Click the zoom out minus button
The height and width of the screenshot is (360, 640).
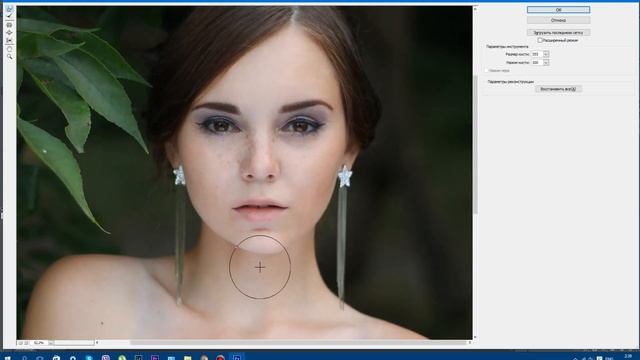pos(20,343)
